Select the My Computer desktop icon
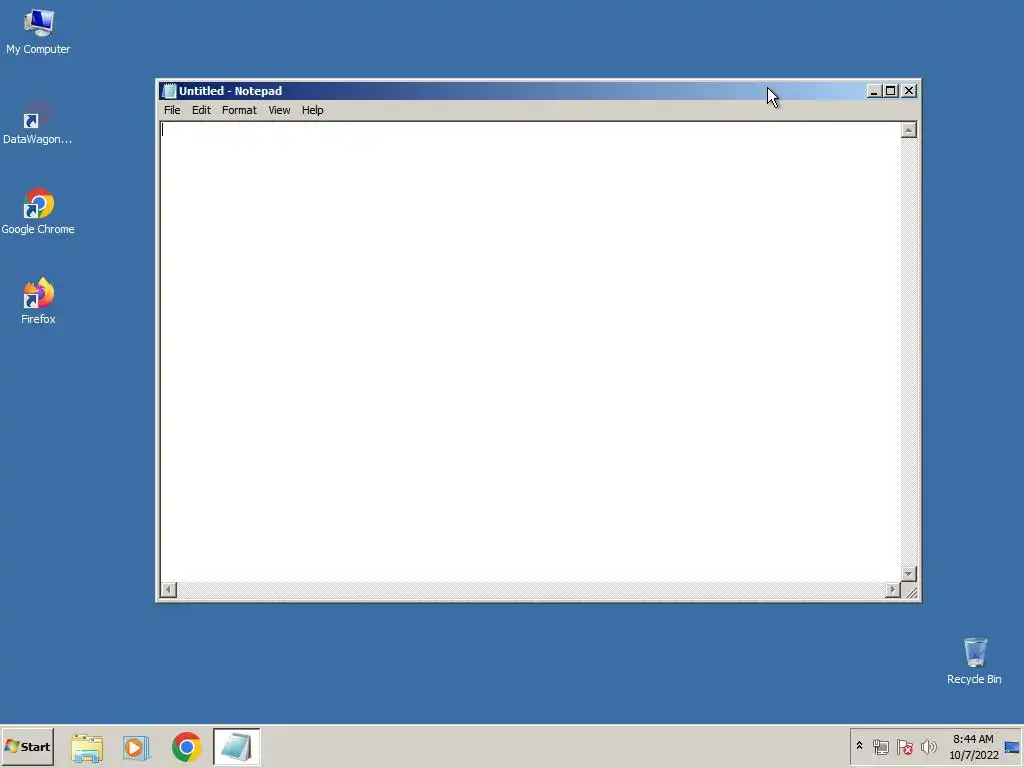Screen dimensions: 1024x768 click(38, 32)
